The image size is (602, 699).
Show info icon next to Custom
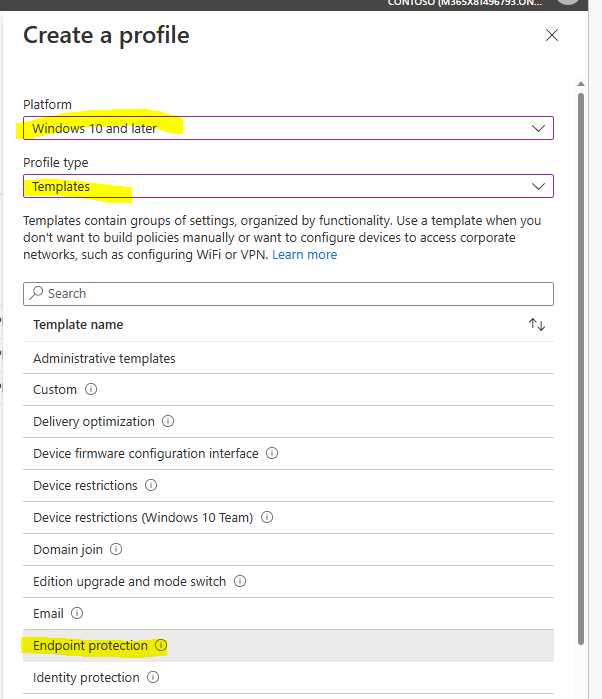(x=91, y=389)
